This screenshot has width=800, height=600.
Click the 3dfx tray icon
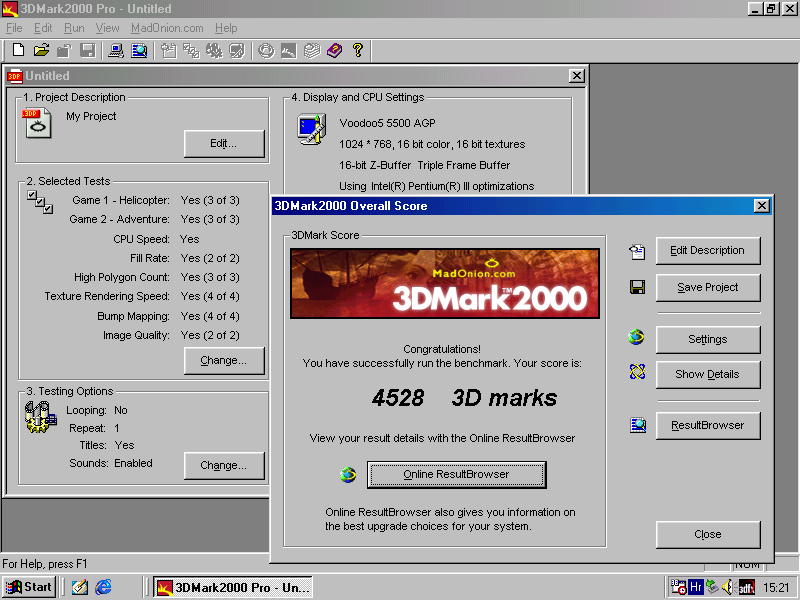pyautogui.click(x=746, y=587)
